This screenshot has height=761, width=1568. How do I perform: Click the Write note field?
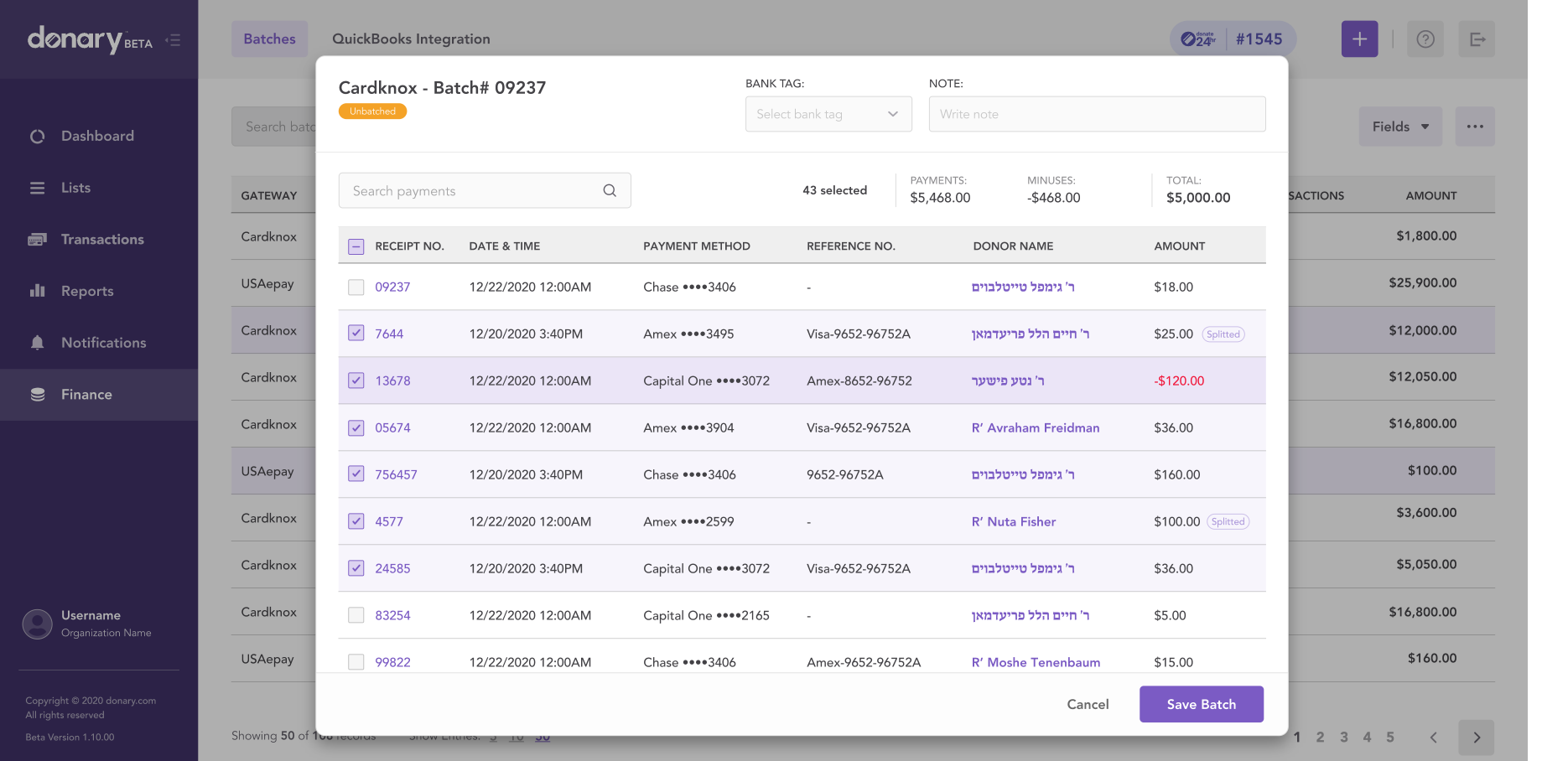click(1097, 114)
